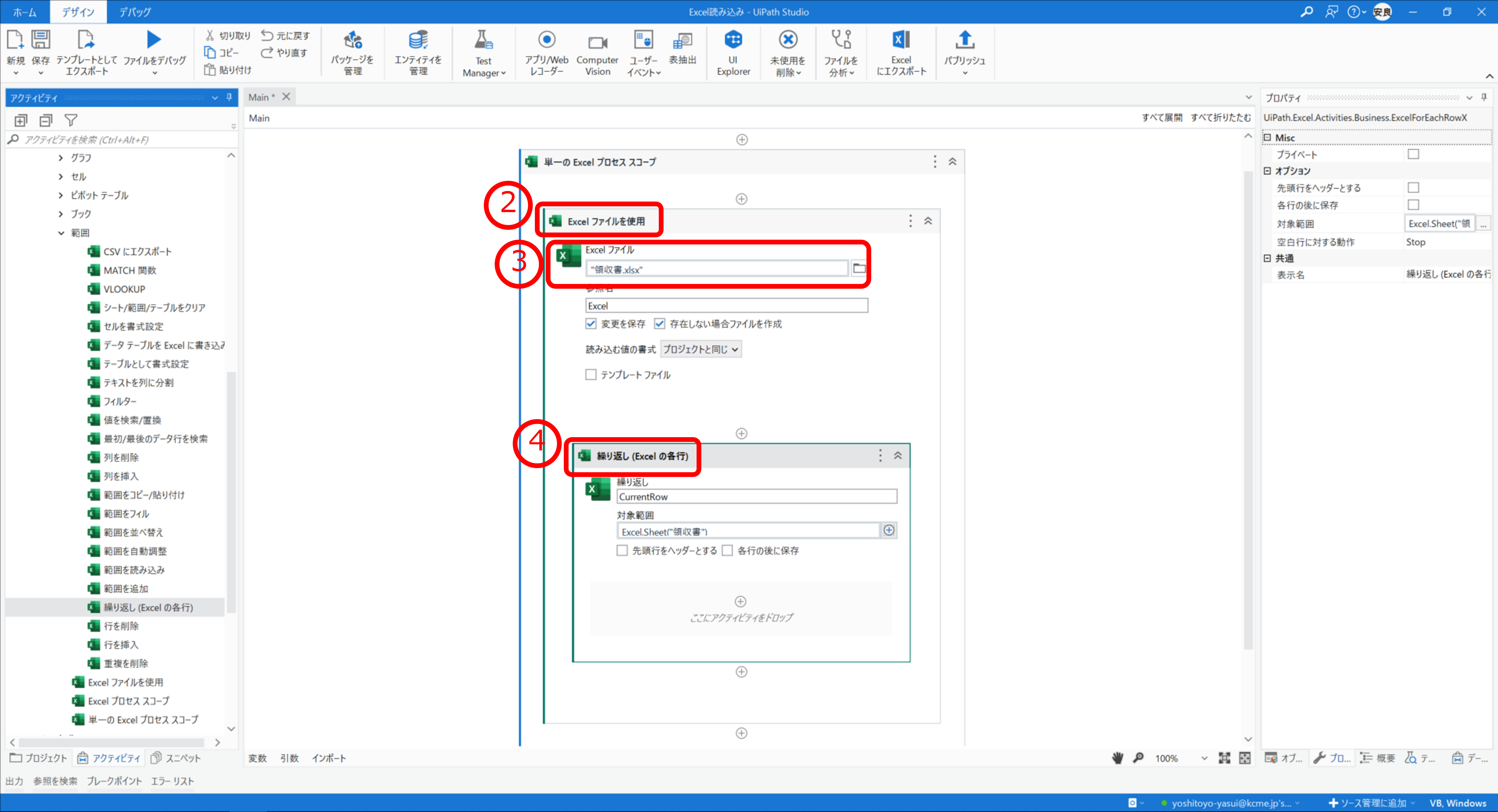Uncheck the 変更を保存 checkbox

591,324
